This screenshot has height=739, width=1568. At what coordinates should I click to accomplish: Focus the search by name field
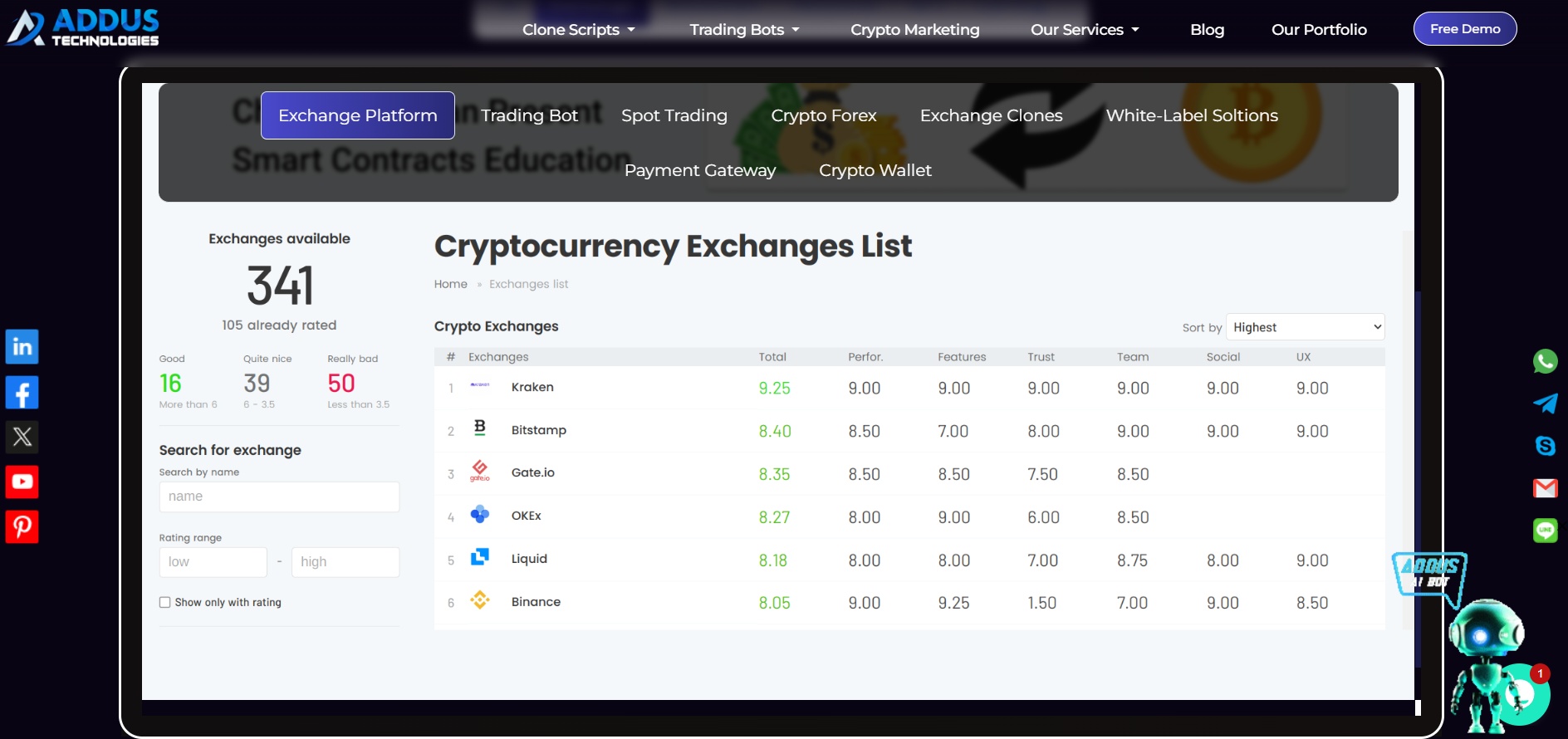pyautogui.click(x=279, y=497)
